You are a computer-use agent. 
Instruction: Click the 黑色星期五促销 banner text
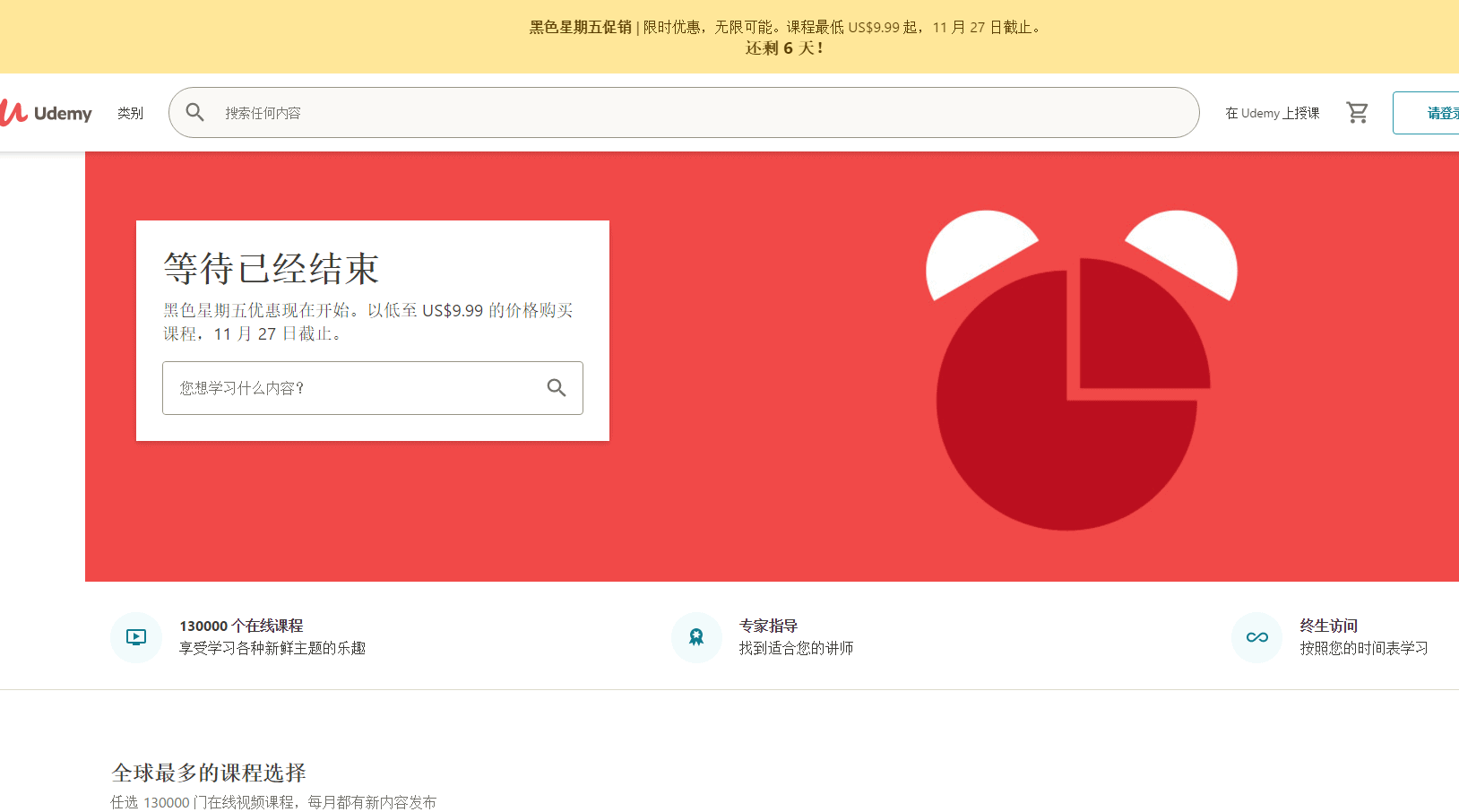pyautogui.click(x=581, y=27)
